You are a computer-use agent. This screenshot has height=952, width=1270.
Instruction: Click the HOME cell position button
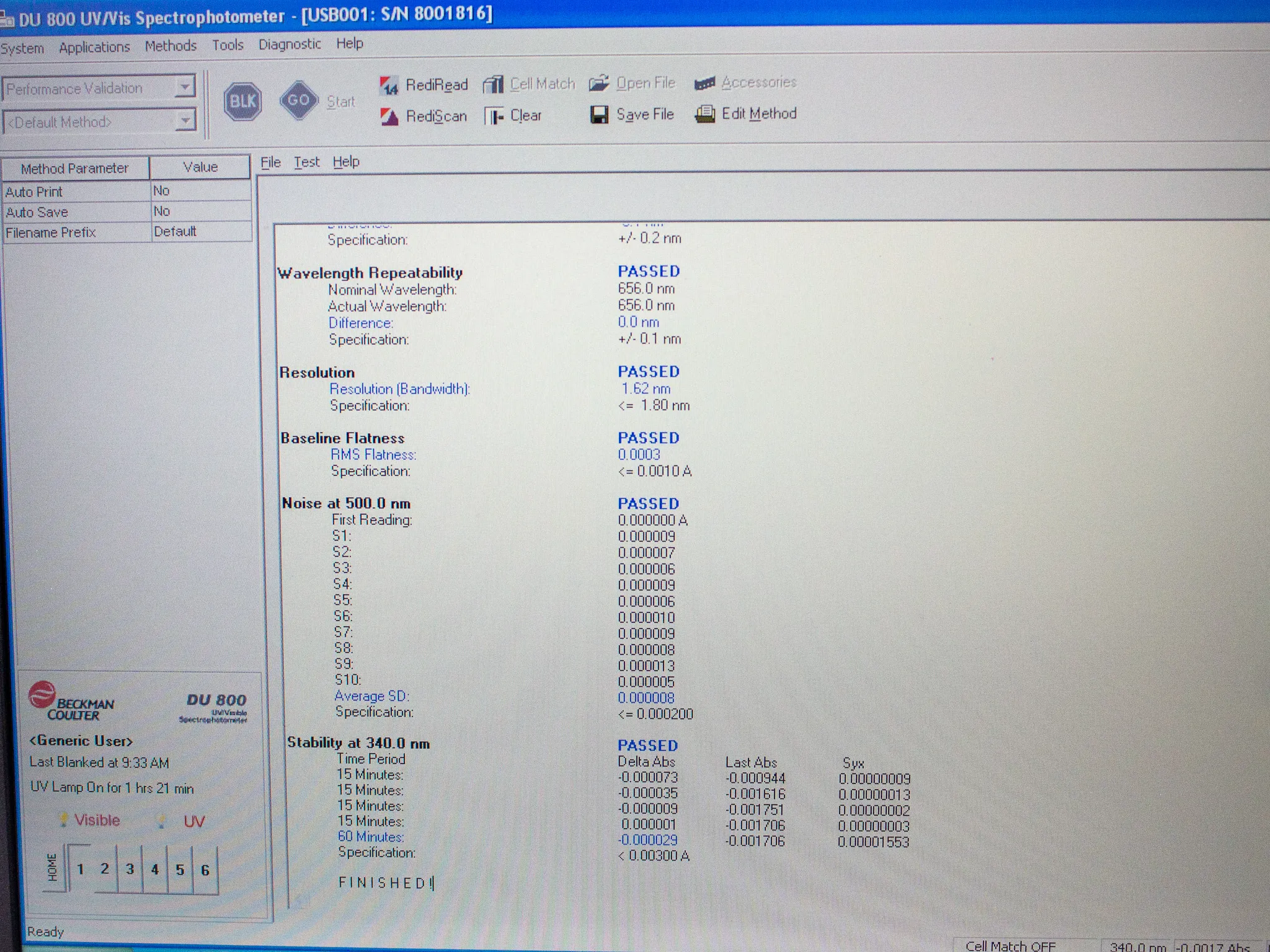(54, 867)
